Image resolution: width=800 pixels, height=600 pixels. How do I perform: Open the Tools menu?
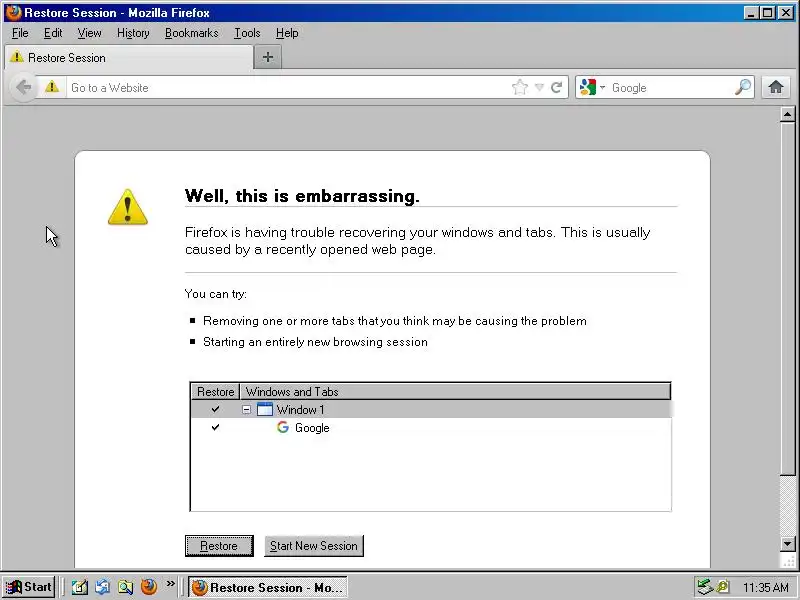[247, 33]
